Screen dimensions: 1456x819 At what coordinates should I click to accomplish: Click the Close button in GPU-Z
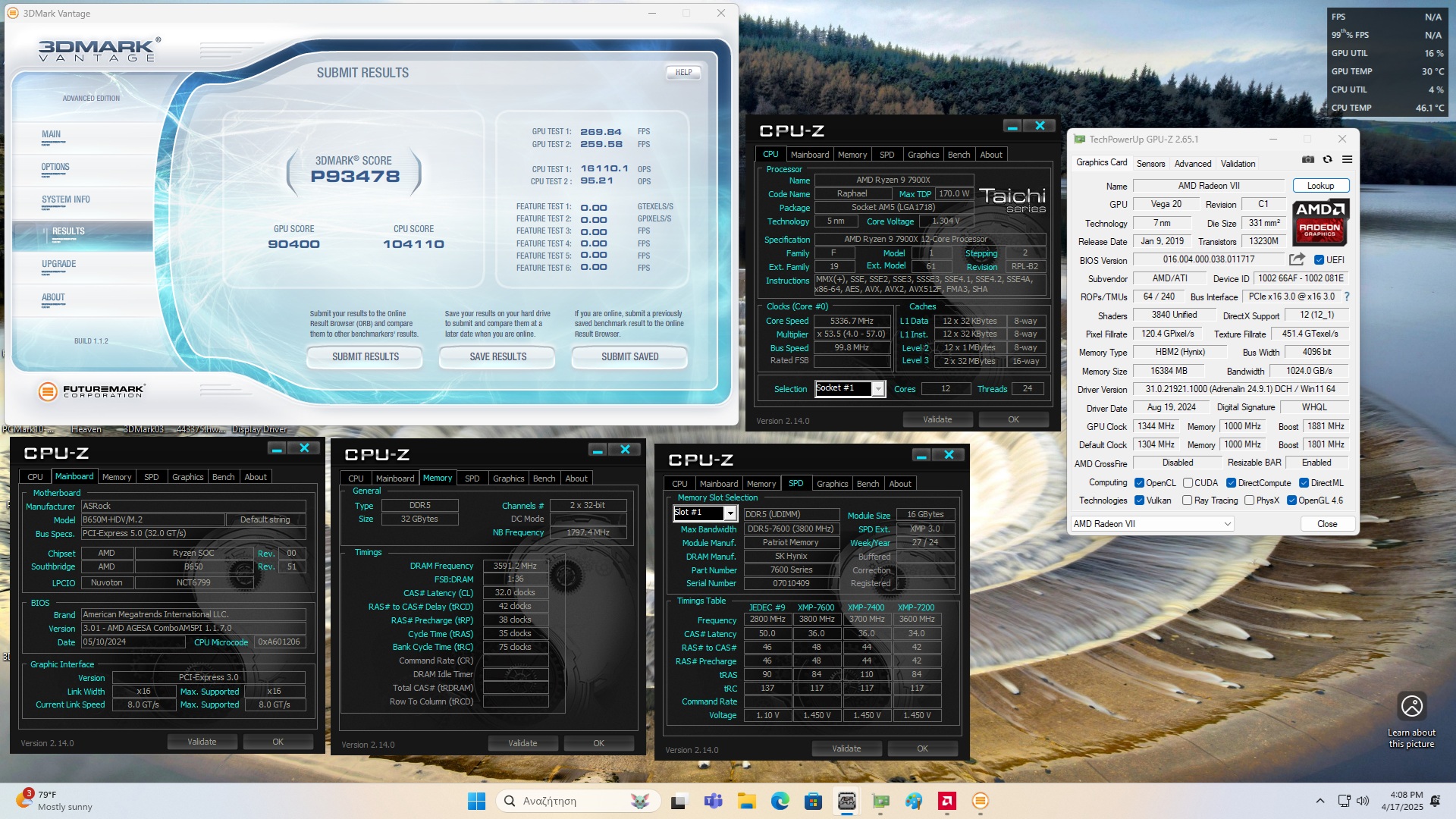pos(1327,524)
